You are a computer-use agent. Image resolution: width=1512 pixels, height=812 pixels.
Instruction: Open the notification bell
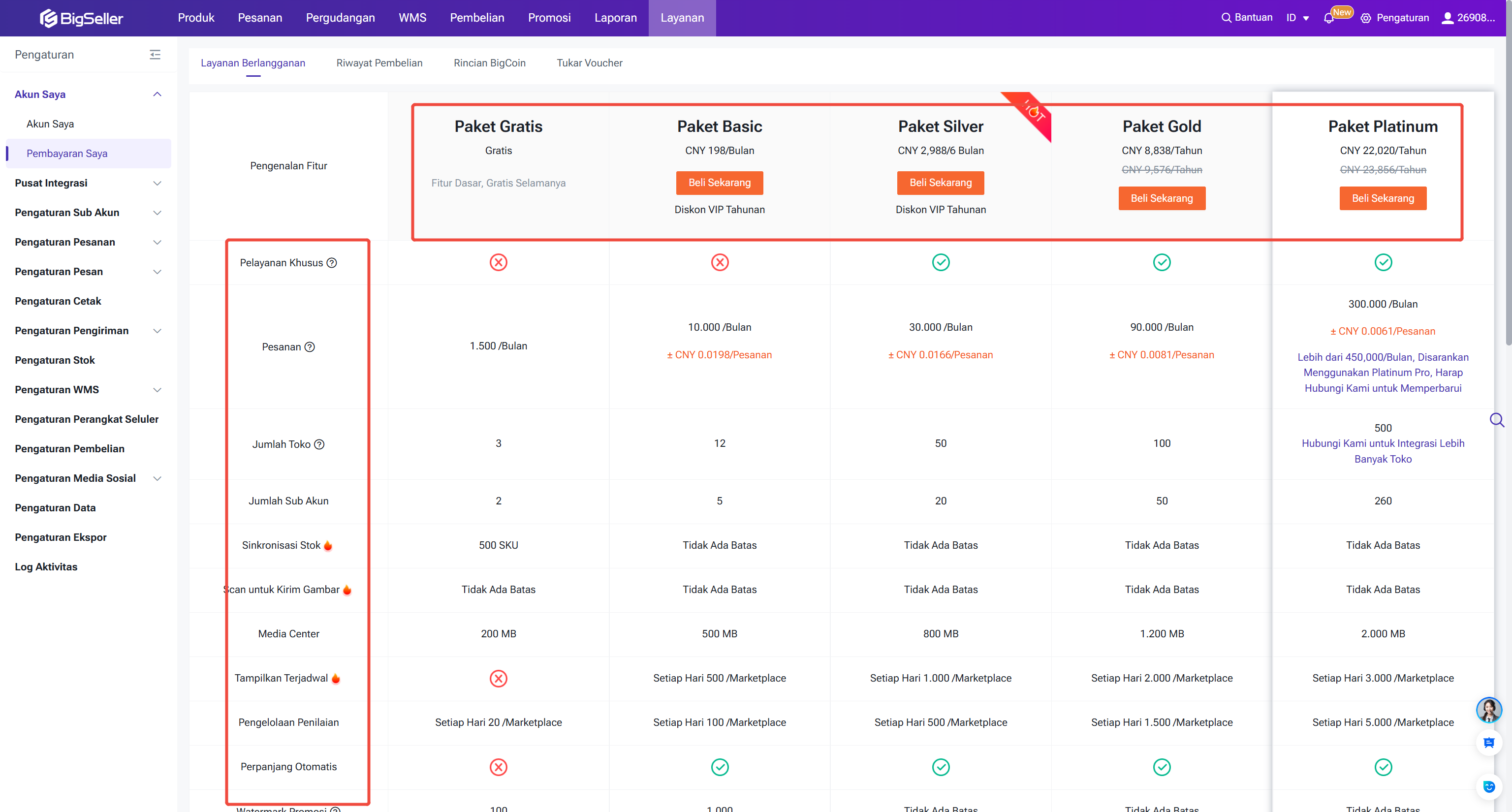pyautogui.click(x=1329, y=18)
